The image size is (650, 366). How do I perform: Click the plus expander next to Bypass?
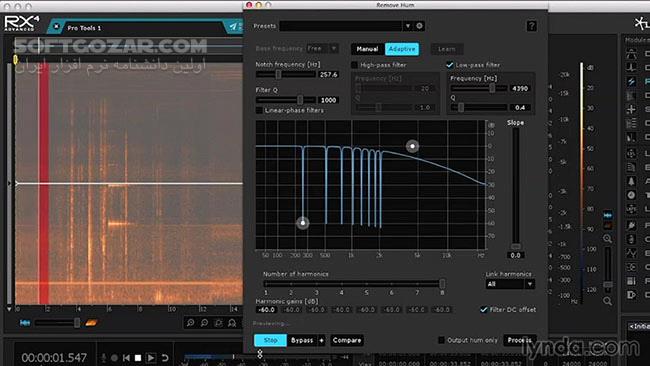pos(321,340)
